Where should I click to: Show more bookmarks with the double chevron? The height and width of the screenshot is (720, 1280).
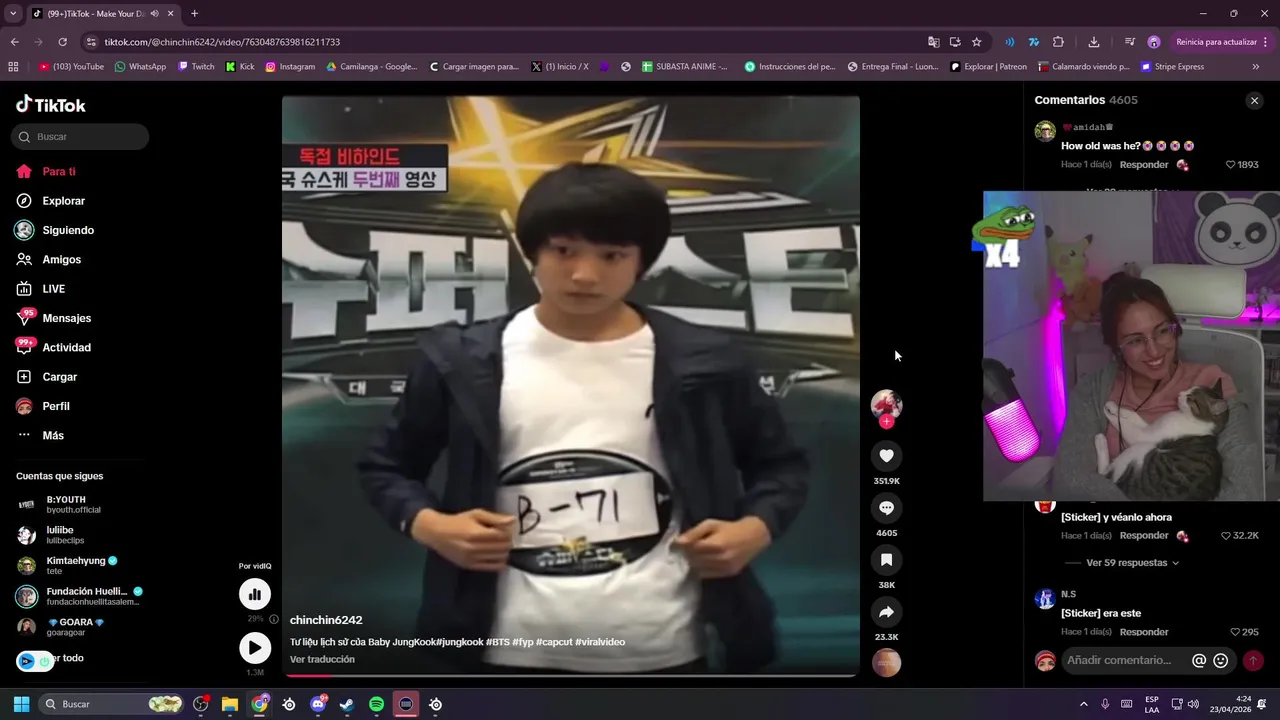click(x=1256, y=67)
